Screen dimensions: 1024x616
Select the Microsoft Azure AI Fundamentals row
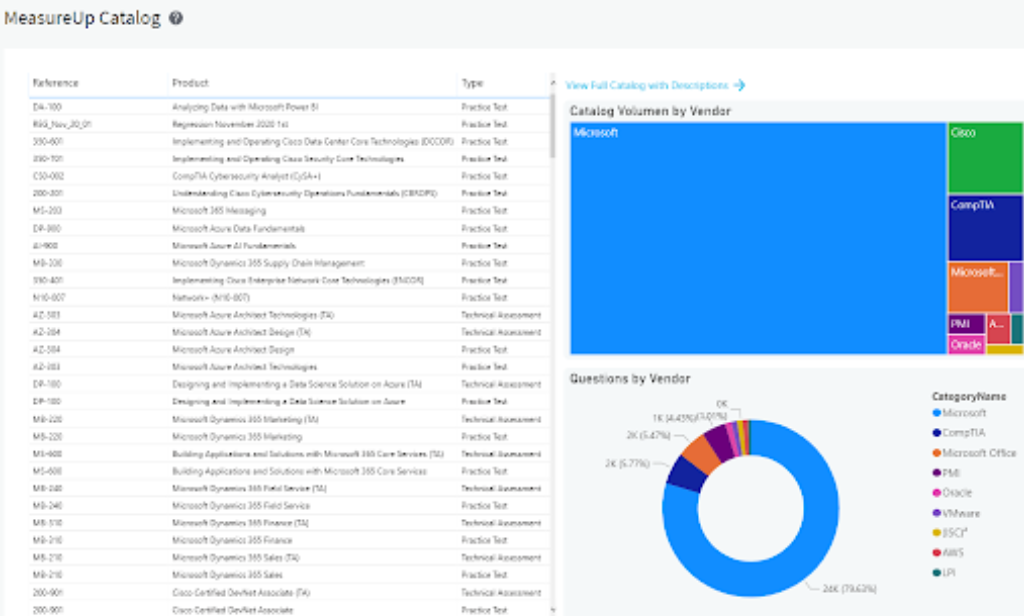point(289,246)
